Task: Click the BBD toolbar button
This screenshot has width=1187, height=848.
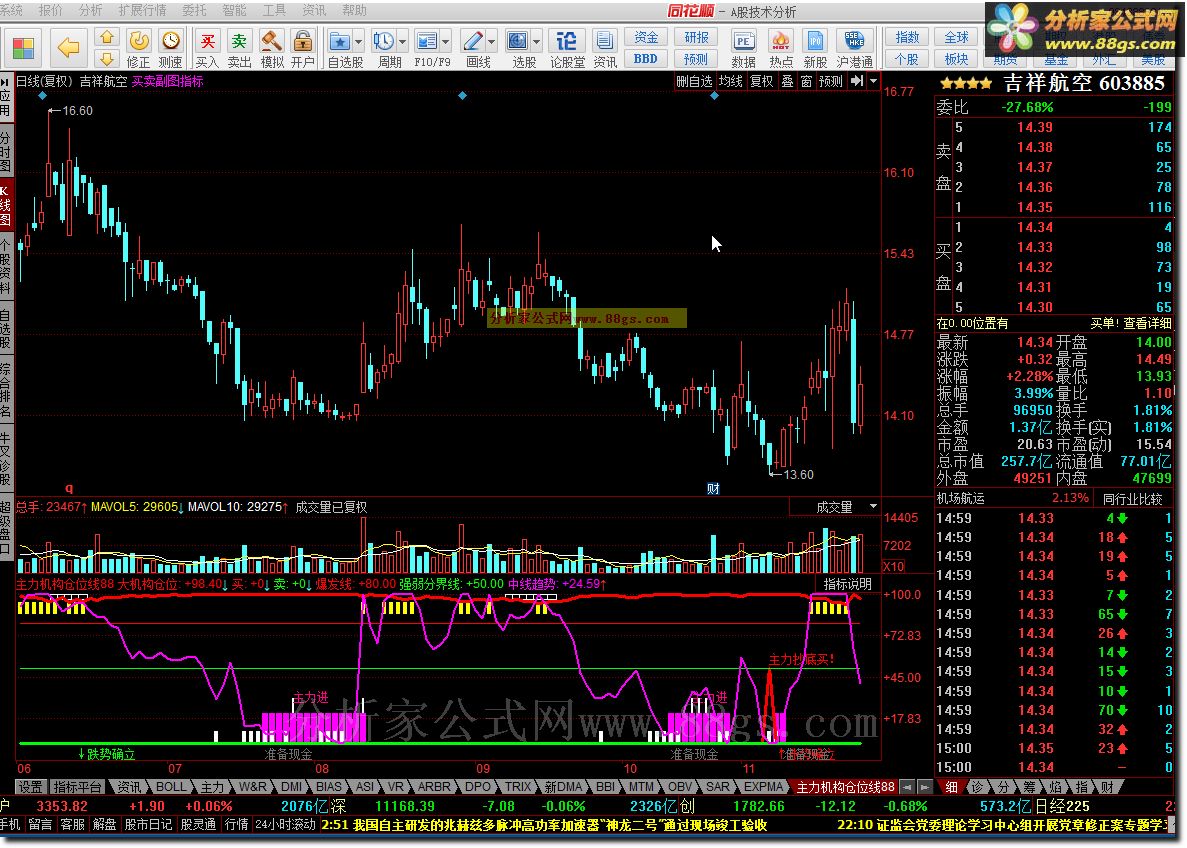Action: click(646, 58)
